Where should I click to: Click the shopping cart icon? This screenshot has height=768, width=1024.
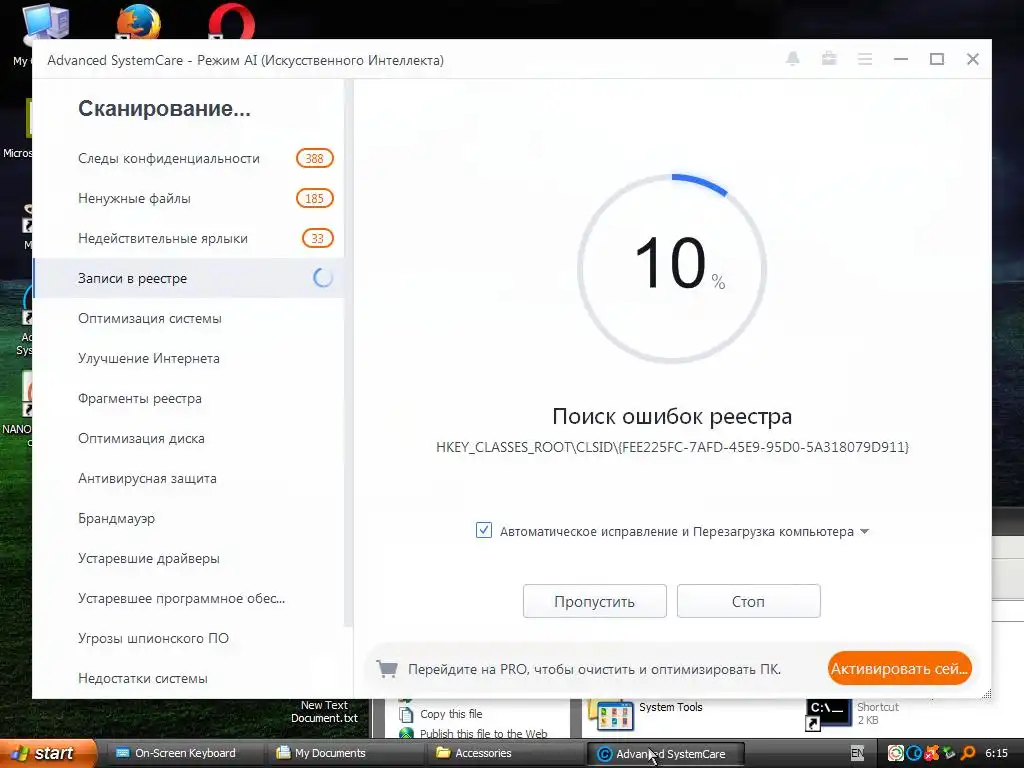point(387,669)
